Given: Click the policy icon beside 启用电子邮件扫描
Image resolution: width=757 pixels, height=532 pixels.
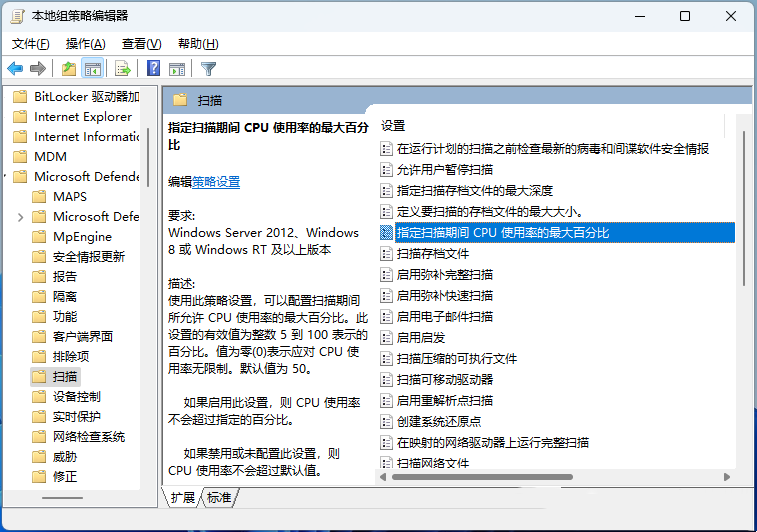Looking at the screenshot, I should click(x=386, y=317).
